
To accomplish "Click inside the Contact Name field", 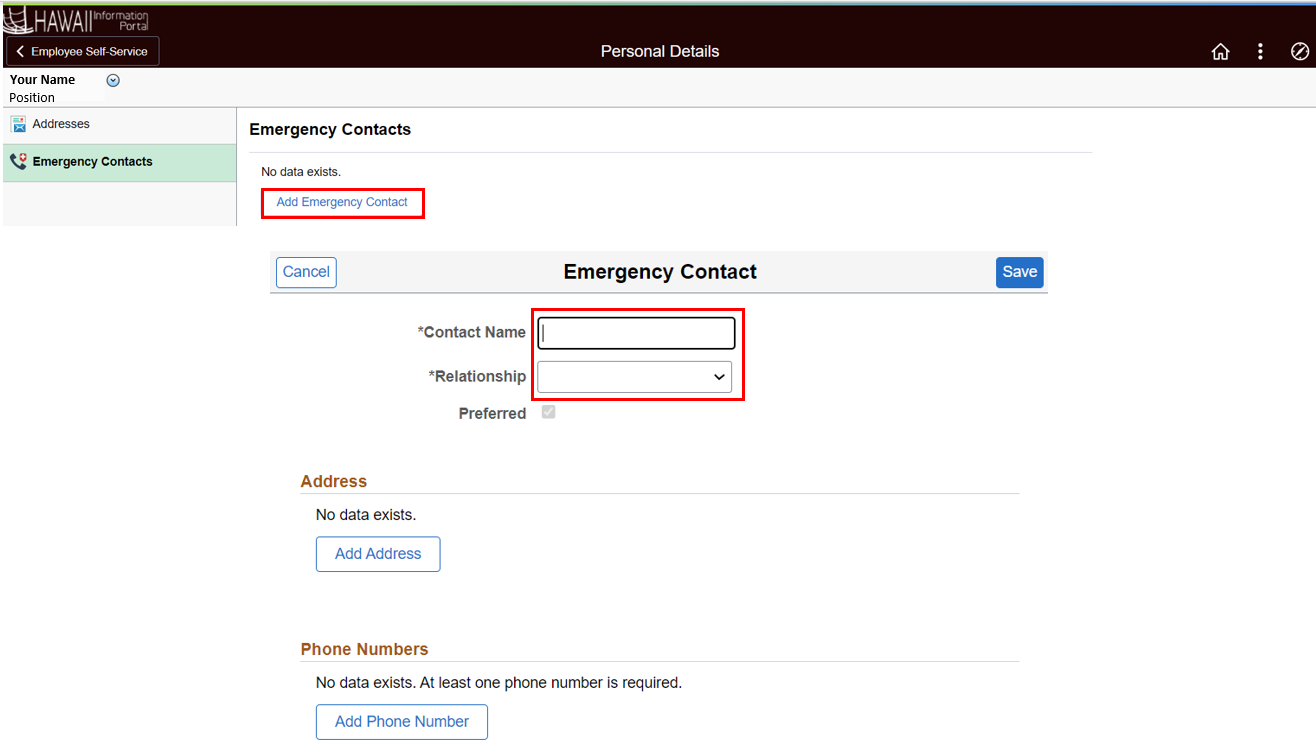I will (x=636, y=332).
